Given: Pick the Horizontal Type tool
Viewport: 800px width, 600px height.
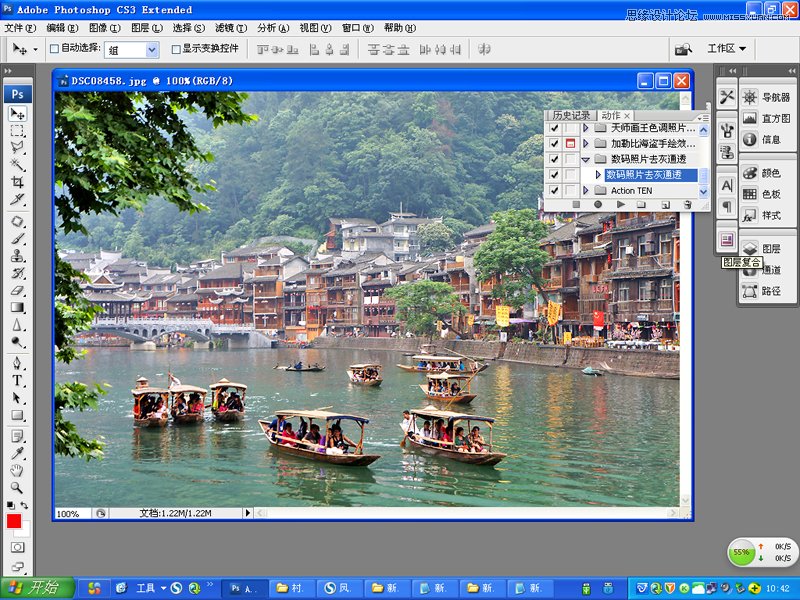Looking at the screenshot, I should click(x=17, y=381).
